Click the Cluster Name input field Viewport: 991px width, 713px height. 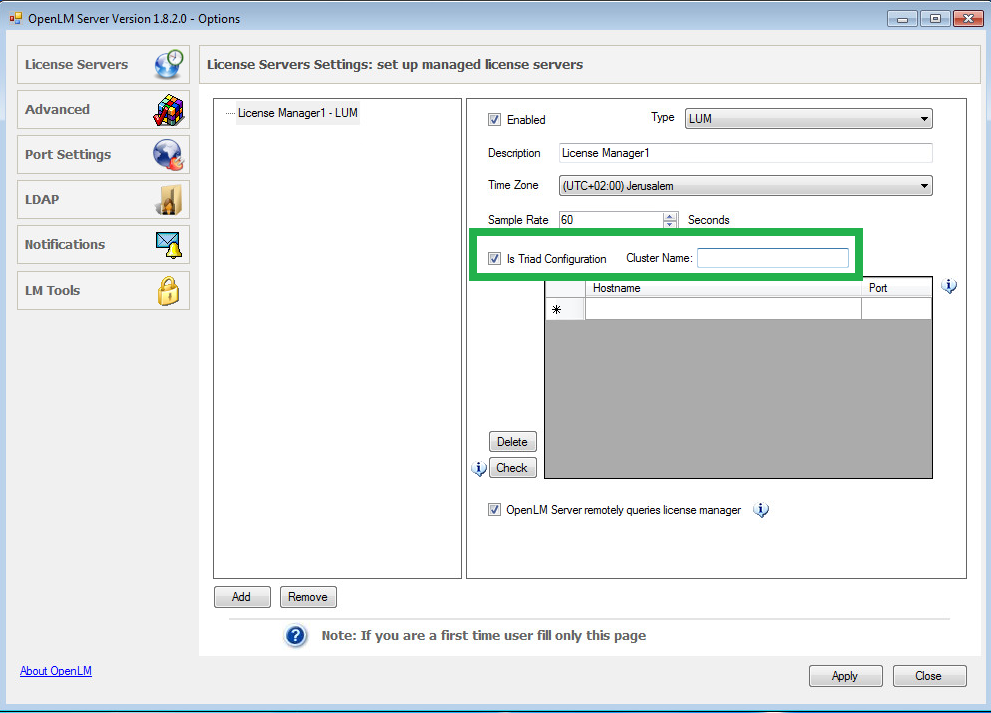772,258
